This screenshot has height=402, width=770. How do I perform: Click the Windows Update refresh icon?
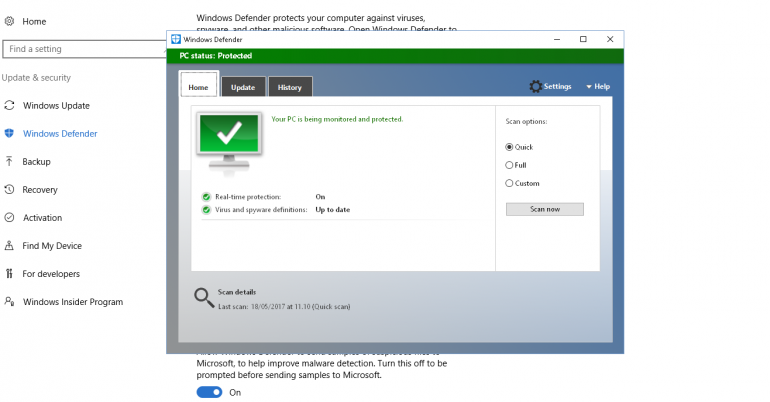click(x=10, y=105)
